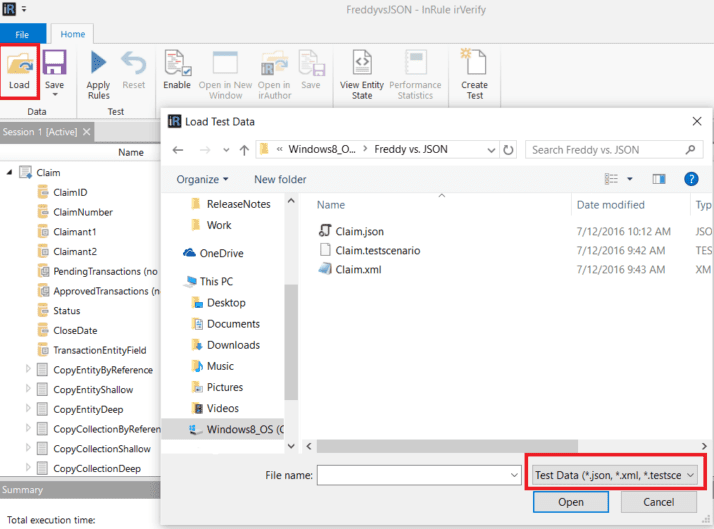
Task: Open file dialog help button
Action: pyautogui.click(x=691, y=179)
